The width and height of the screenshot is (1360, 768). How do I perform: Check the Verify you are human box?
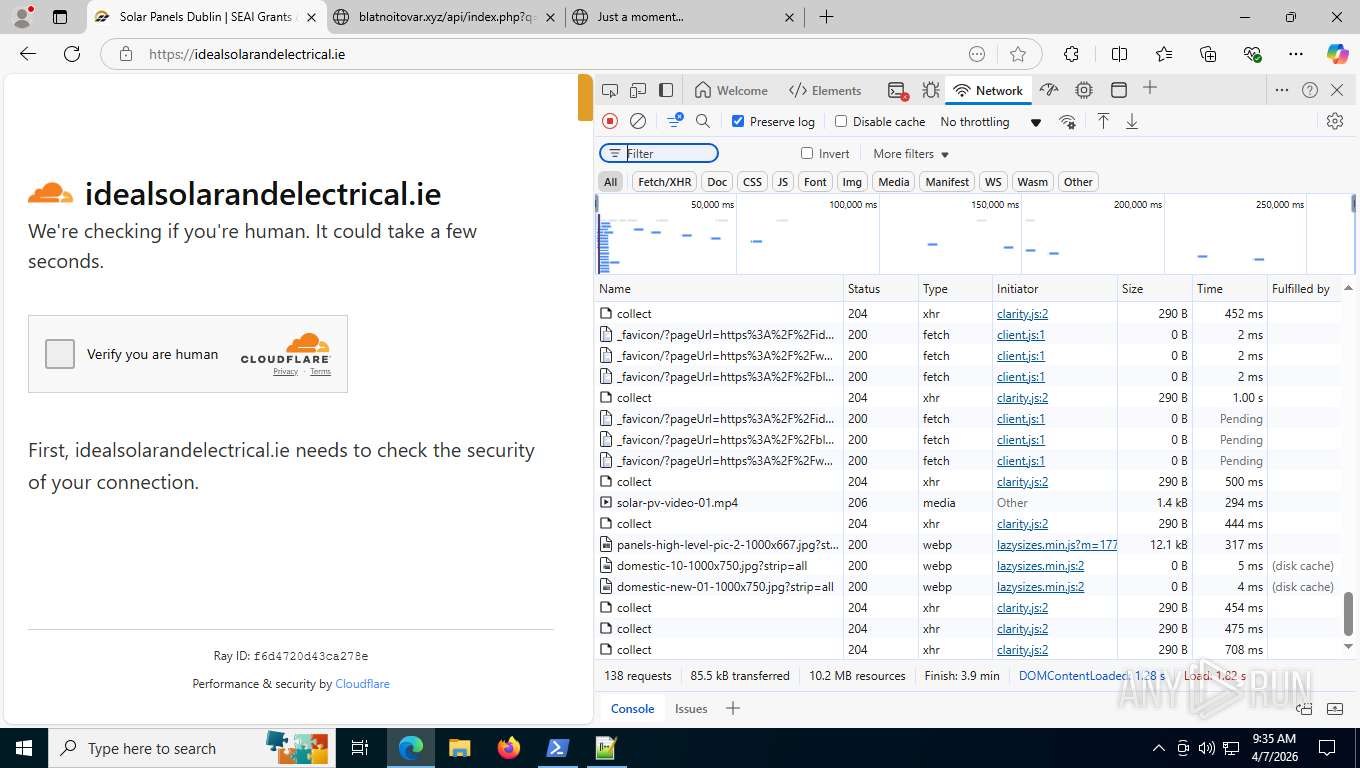pyautogui.click(x=60, y=354)
